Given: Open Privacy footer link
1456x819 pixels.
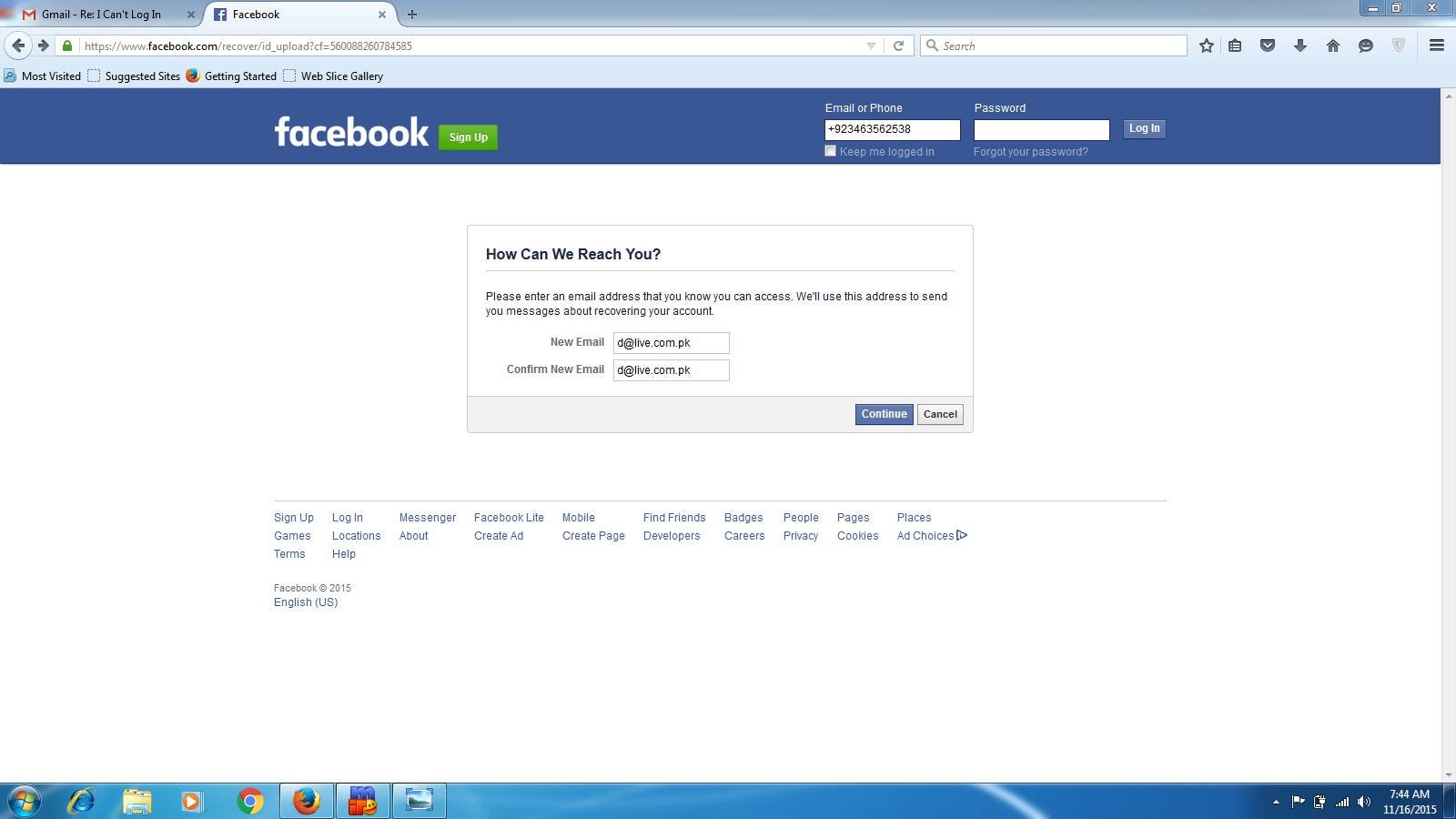Looking at the screenshot, I should tap(801, 536).
